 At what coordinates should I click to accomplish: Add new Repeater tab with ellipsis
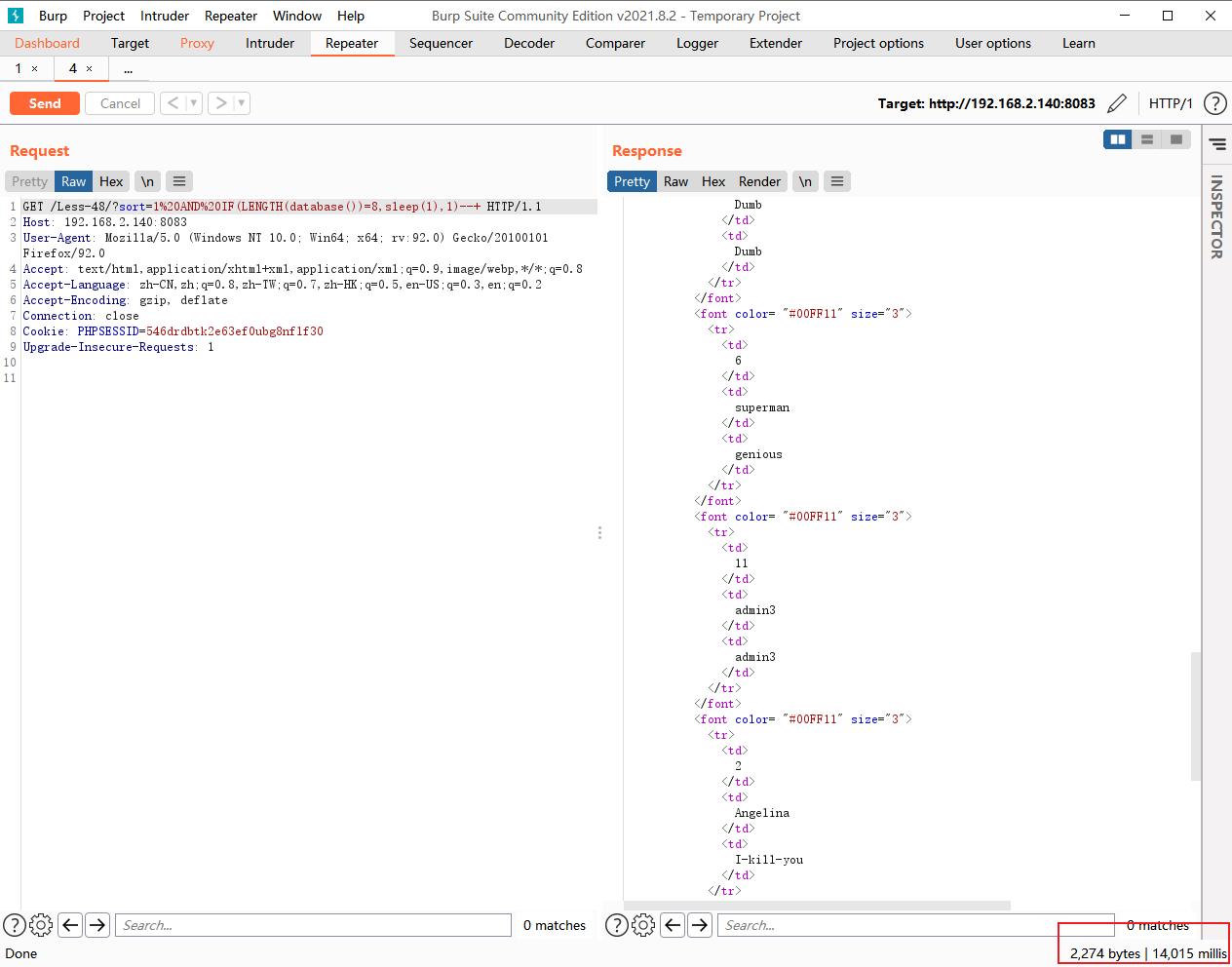pyautogui.click(x=128, y=68)
